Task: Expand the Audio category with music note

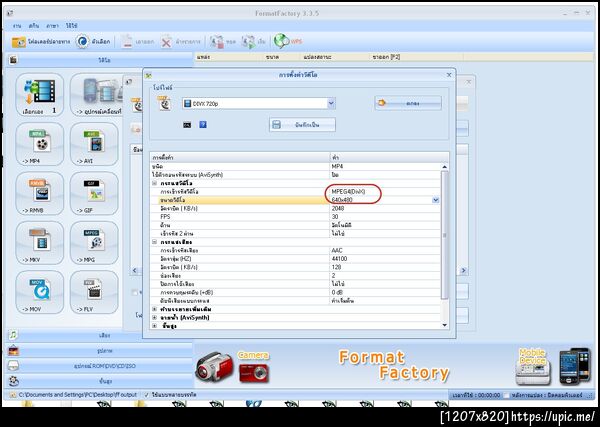Action: point(99,336)
